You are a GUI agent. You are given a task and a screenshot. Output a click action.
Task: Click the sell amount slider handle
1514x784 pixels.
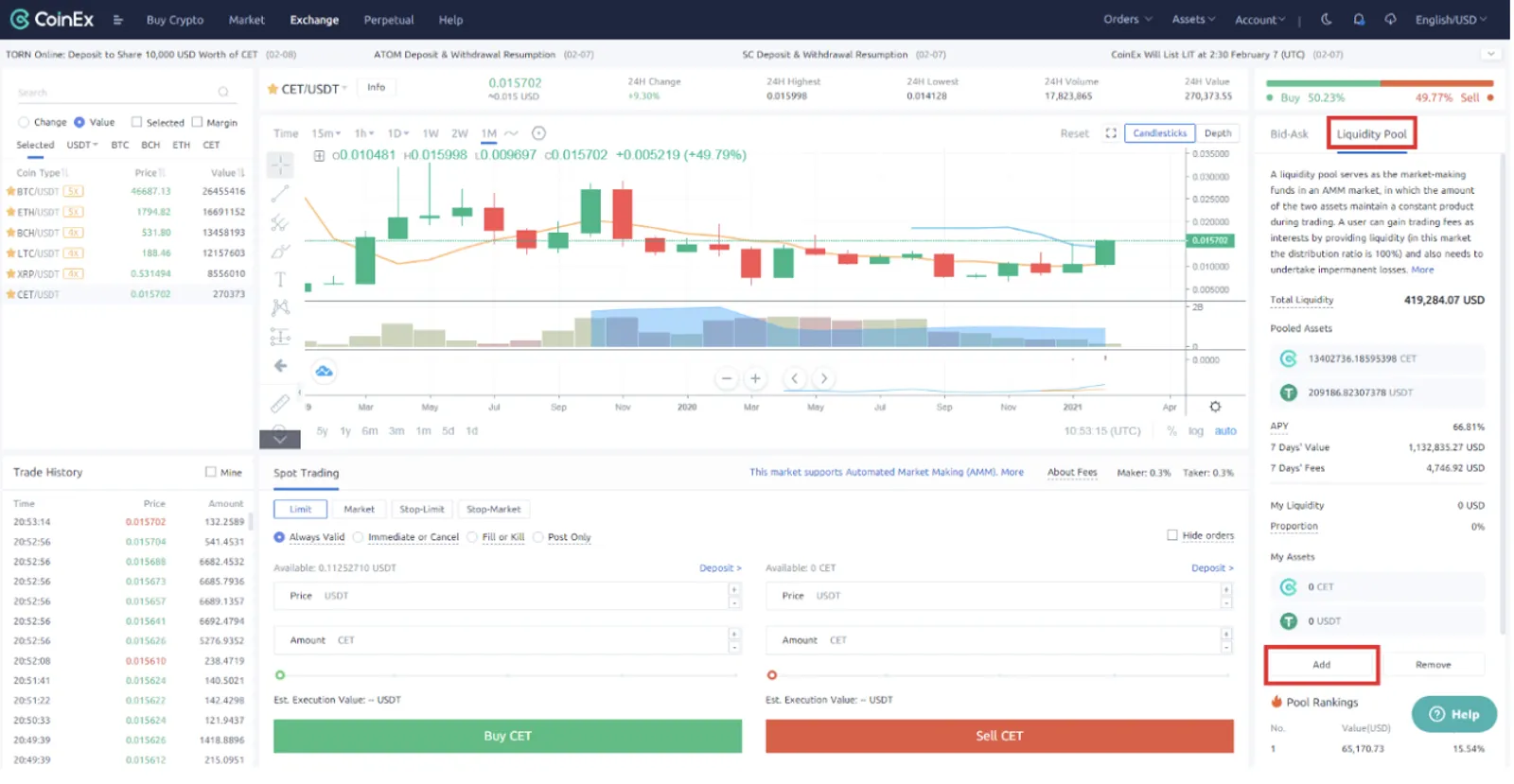pyautogui.click(x=772, y=675)
